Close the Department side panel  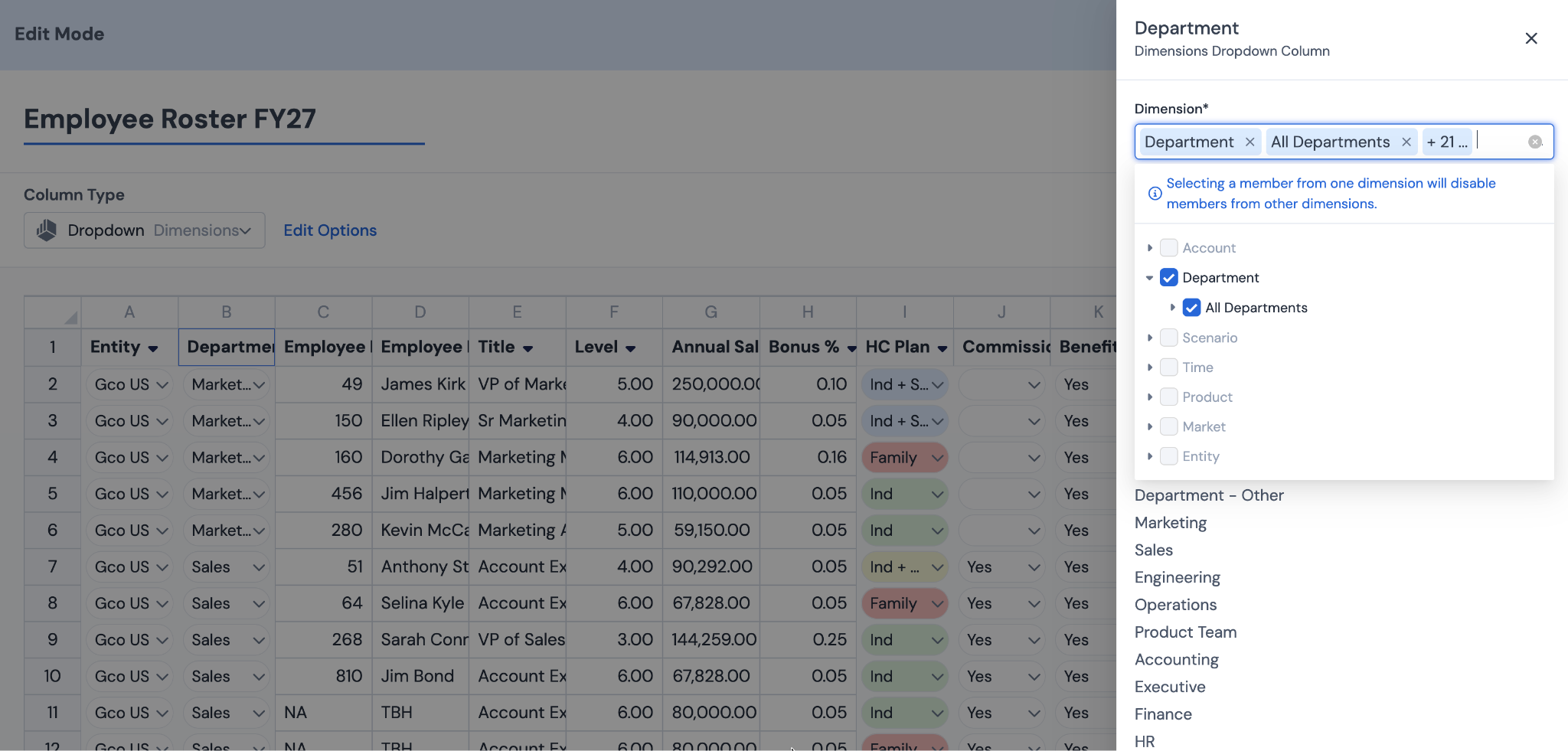(1531, 38)
